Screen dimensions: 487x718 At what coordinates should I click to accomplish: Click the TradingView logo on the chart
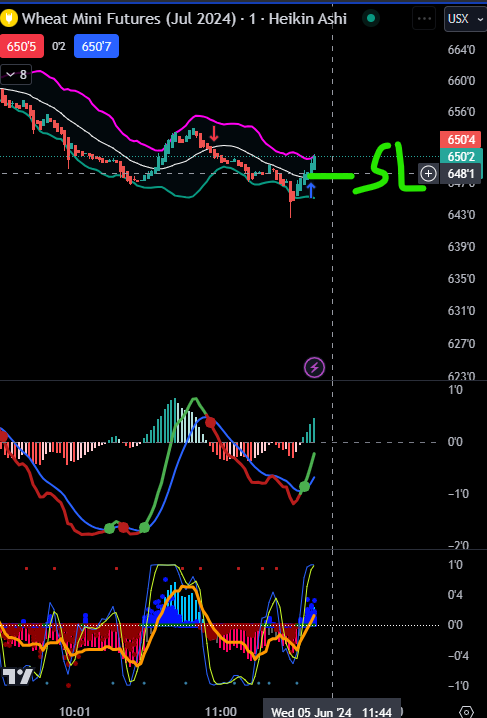[x=17, y=677]
